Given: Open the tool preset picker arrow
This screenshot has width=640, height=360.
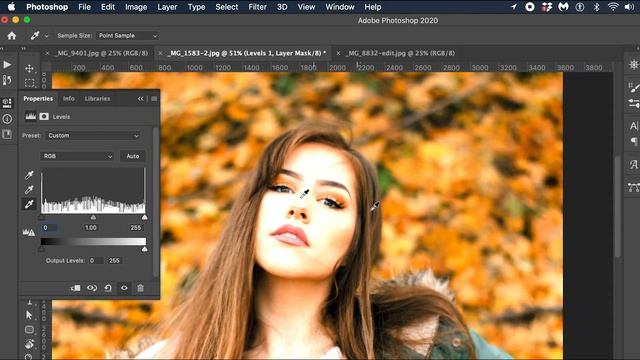Looking at the screenshot, I should pyautogui.click(x=47, y=36).
